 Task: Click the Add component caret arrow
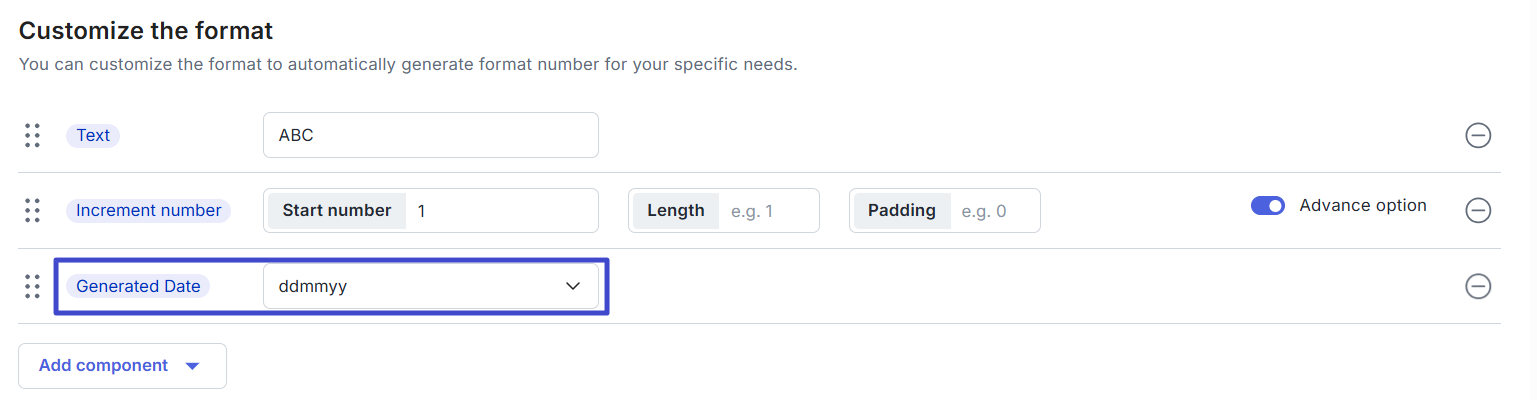tap(193, 366)
